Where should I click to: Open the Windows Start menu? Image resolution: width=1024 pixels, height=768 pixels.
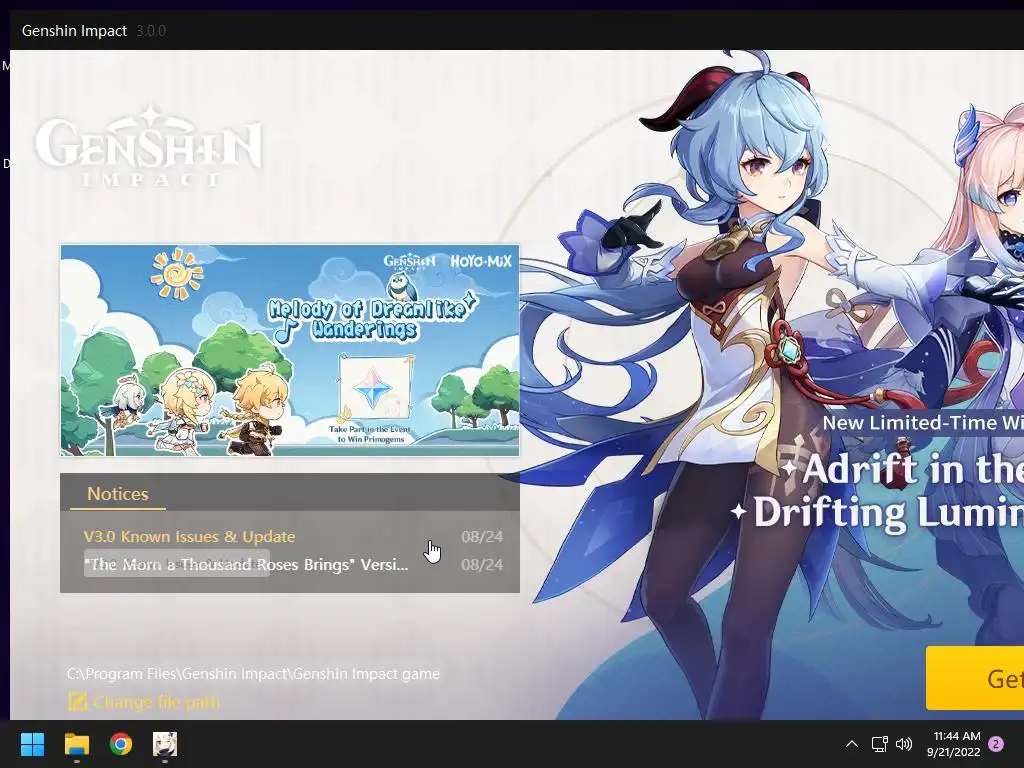click(32, 744)
